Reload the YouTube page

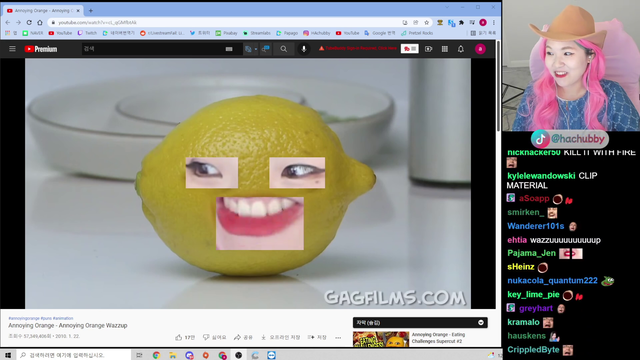pos(29,22)
